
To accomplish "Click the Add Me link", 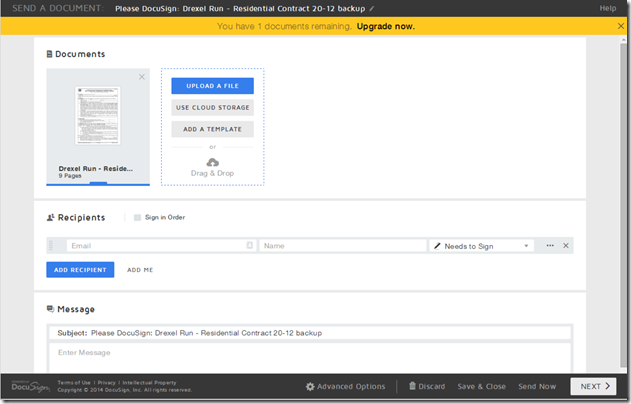I will pyautogui.click(x=140, y=270).
